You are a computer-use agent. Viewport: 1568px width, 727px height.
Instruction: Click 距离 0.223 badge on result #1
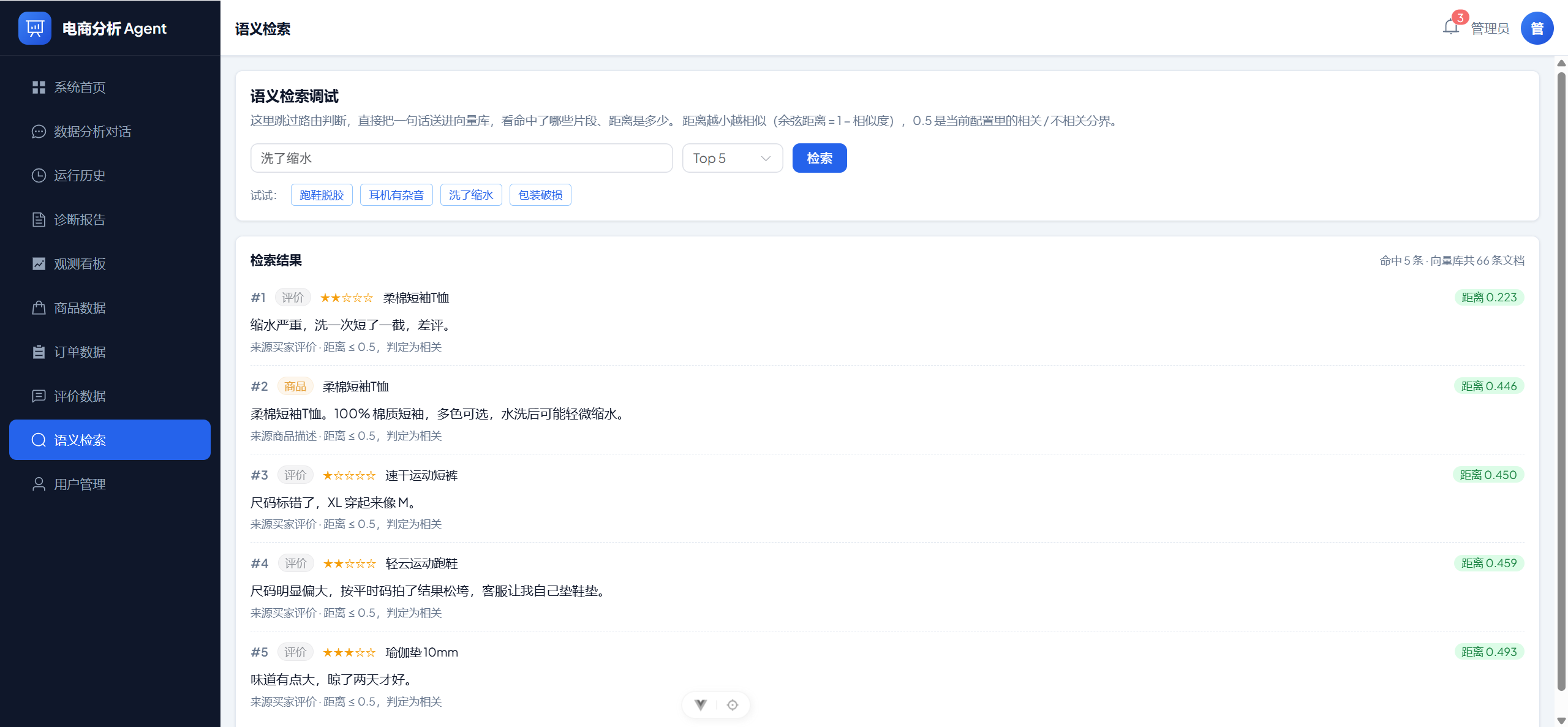click(x=1489, y=298)
